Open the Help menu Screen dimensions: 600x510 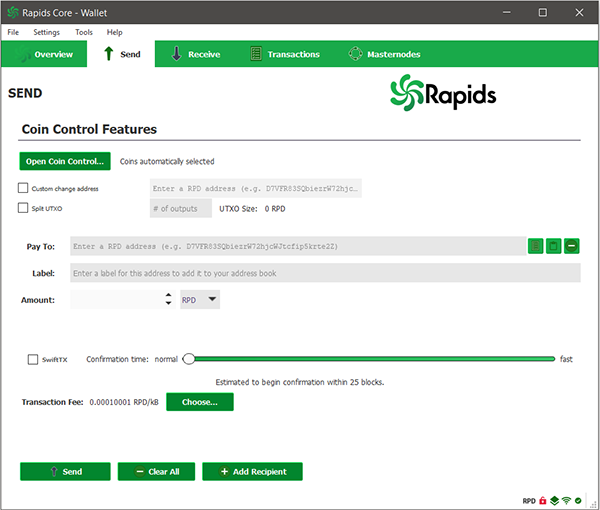[x=114, y=32]
